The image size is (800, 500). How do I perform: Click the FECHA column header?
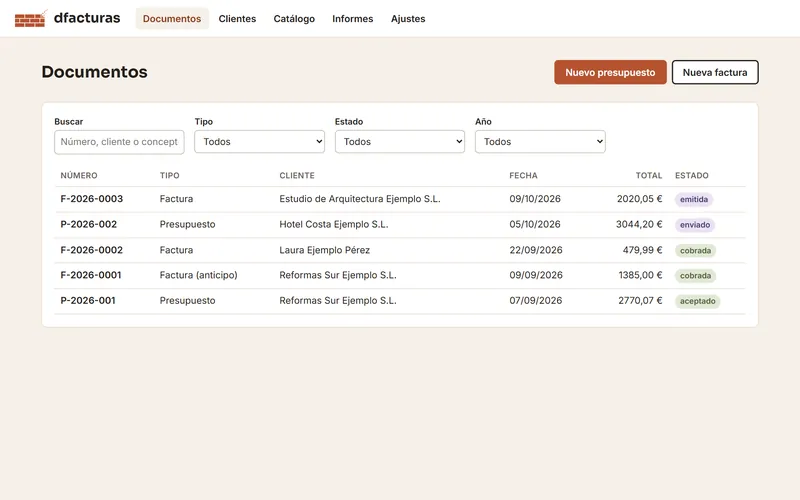[x=523, y=176]
